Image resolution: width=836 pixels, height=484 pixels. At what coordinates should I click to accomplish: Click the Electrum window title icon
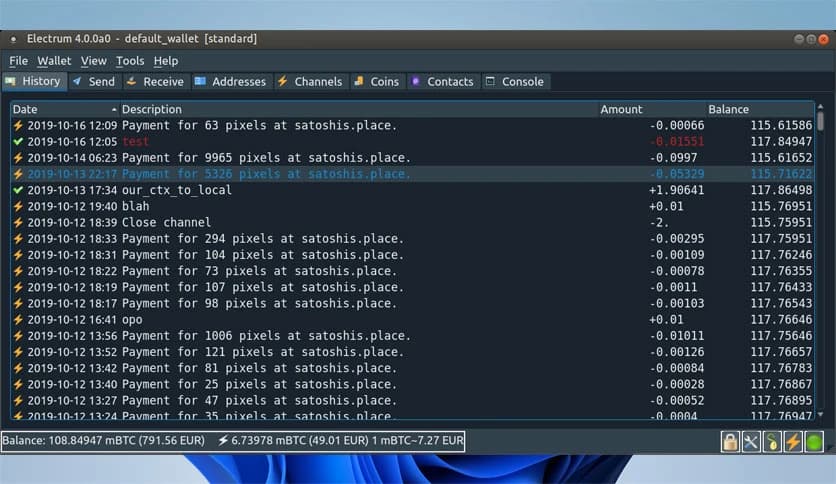click(13, 39)
